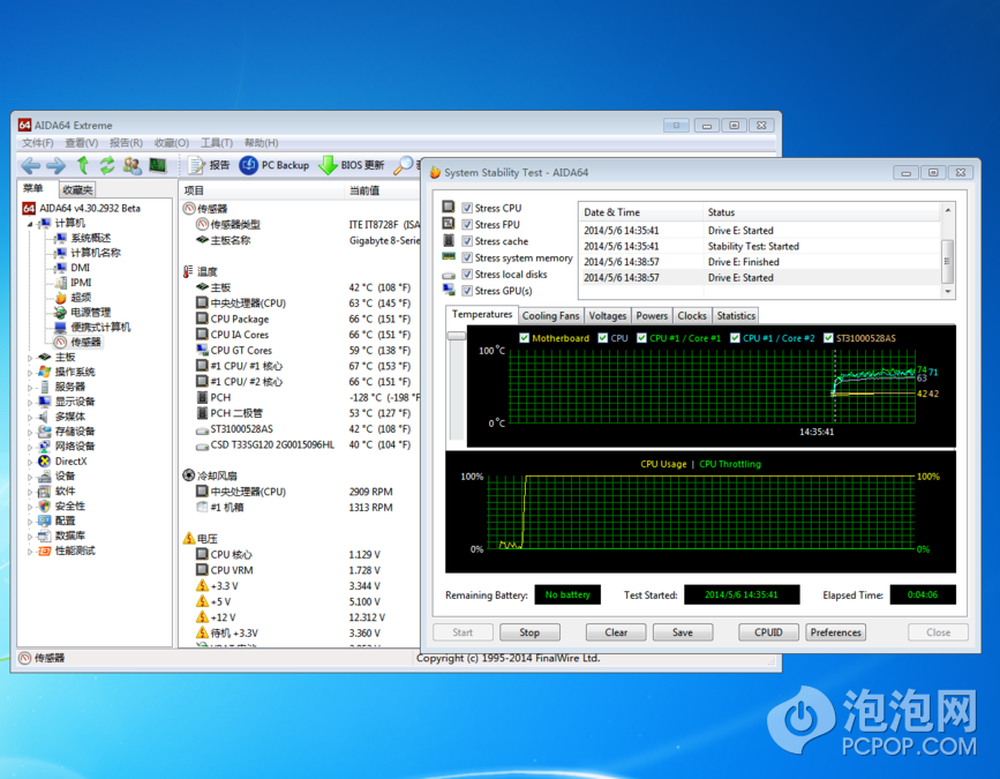Select 计算机名称 tree entry
The image size is (1000, 779).
[96, 253]
